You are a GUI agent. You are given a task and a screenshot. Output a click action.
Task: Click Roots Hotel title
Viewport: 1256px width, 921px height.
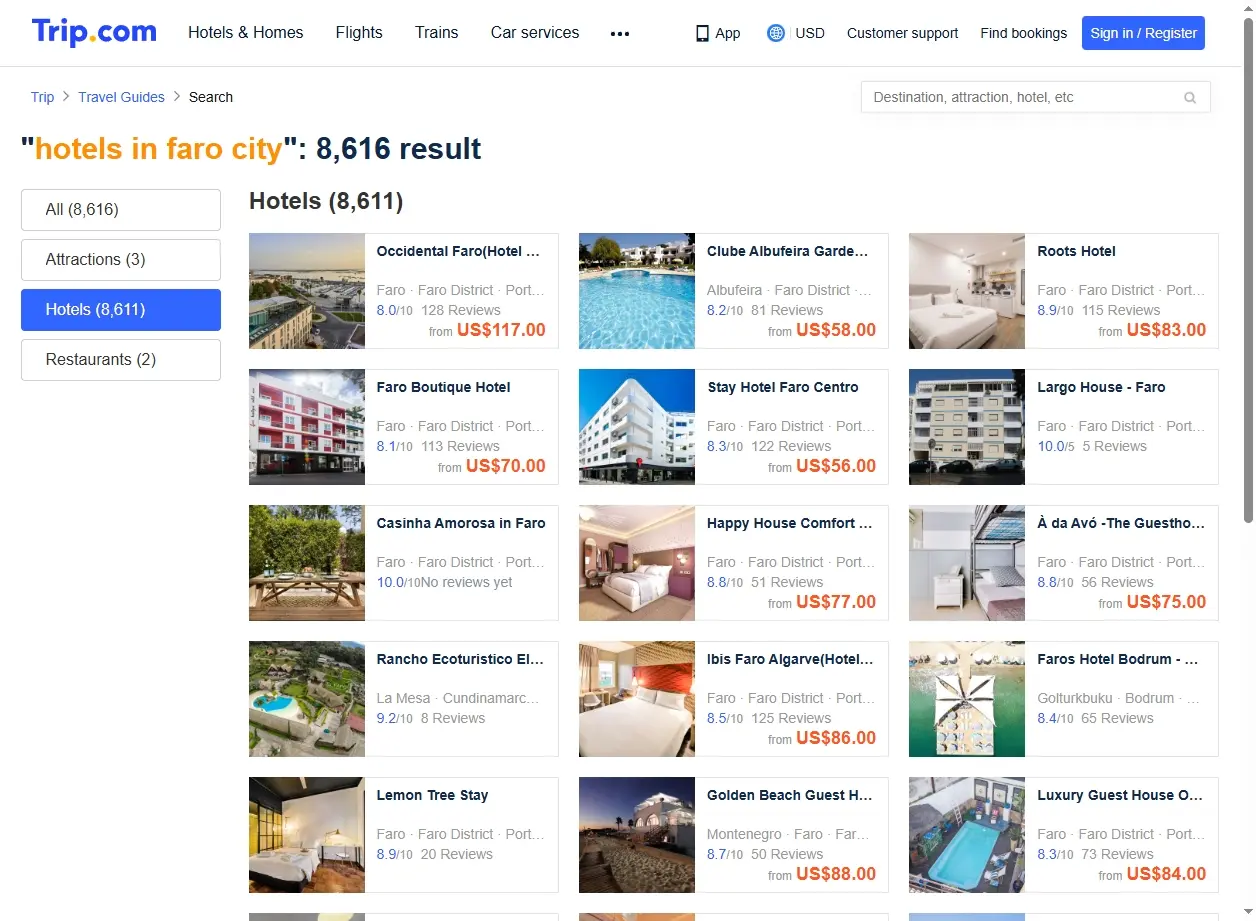tap(1076, 251)
